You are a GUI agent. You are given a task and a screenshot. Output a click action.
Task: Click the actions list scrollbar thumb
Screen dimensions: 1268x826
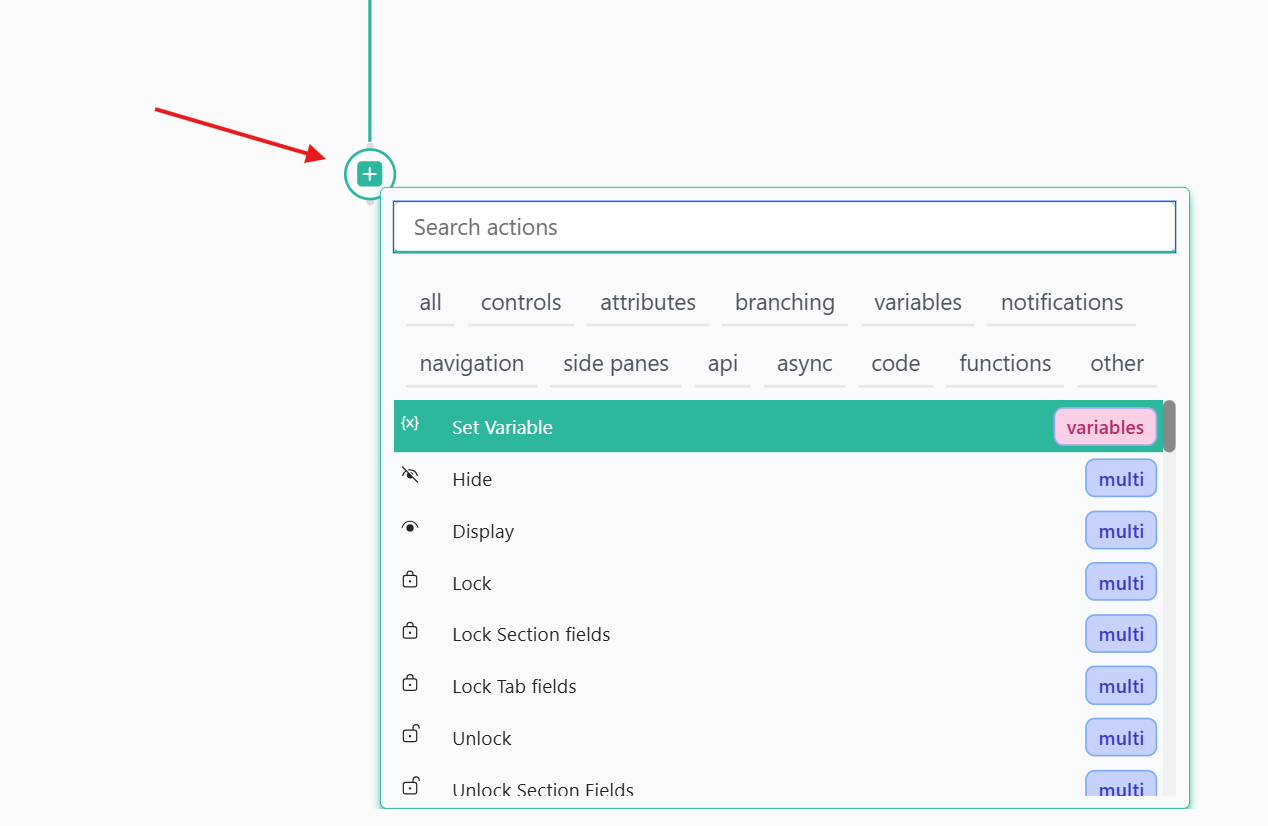1169,426
